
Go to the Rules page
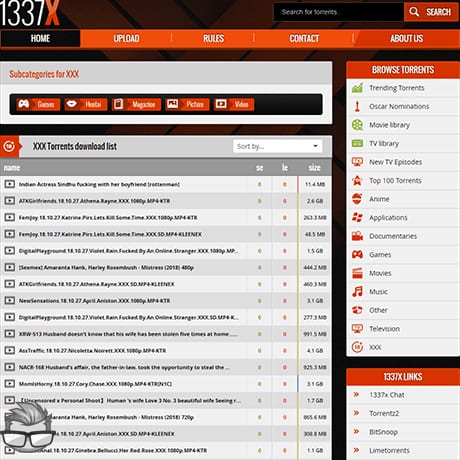point(214,38)
